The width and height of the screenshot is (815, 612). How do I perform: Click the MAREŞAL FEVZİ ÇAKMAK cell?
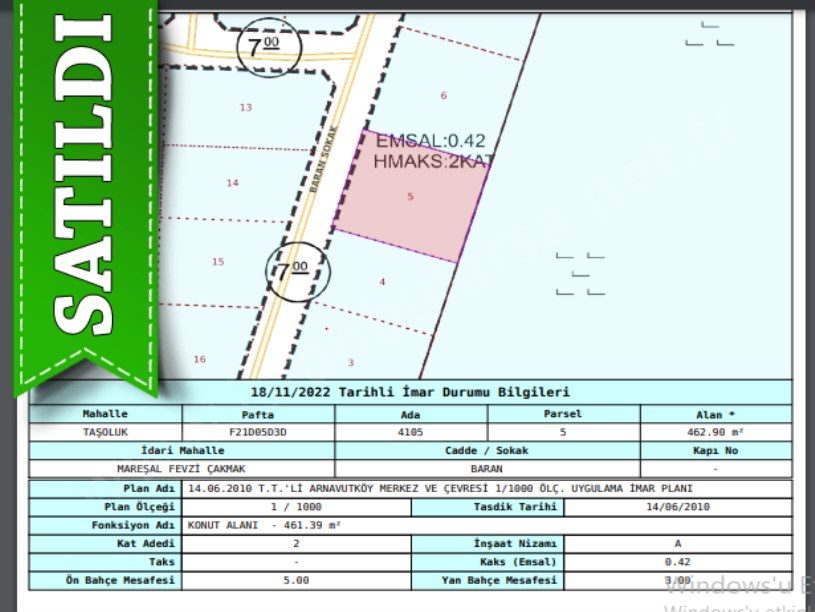(182, 468)
